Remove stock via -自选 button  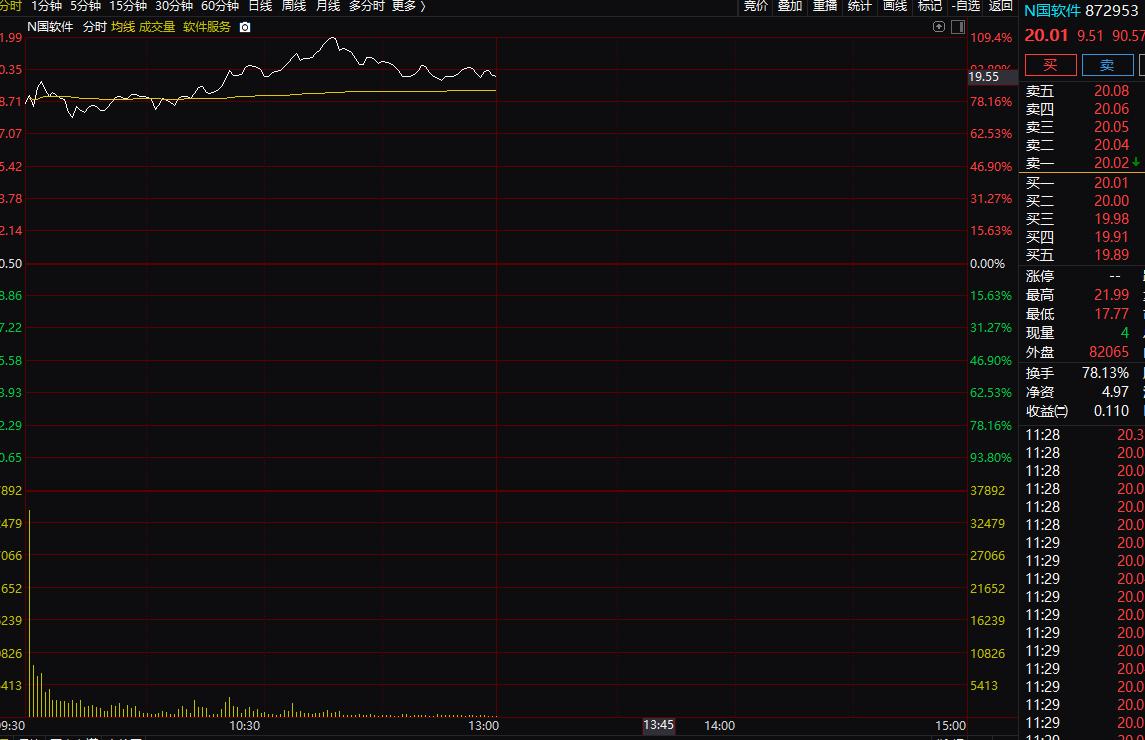966,6
